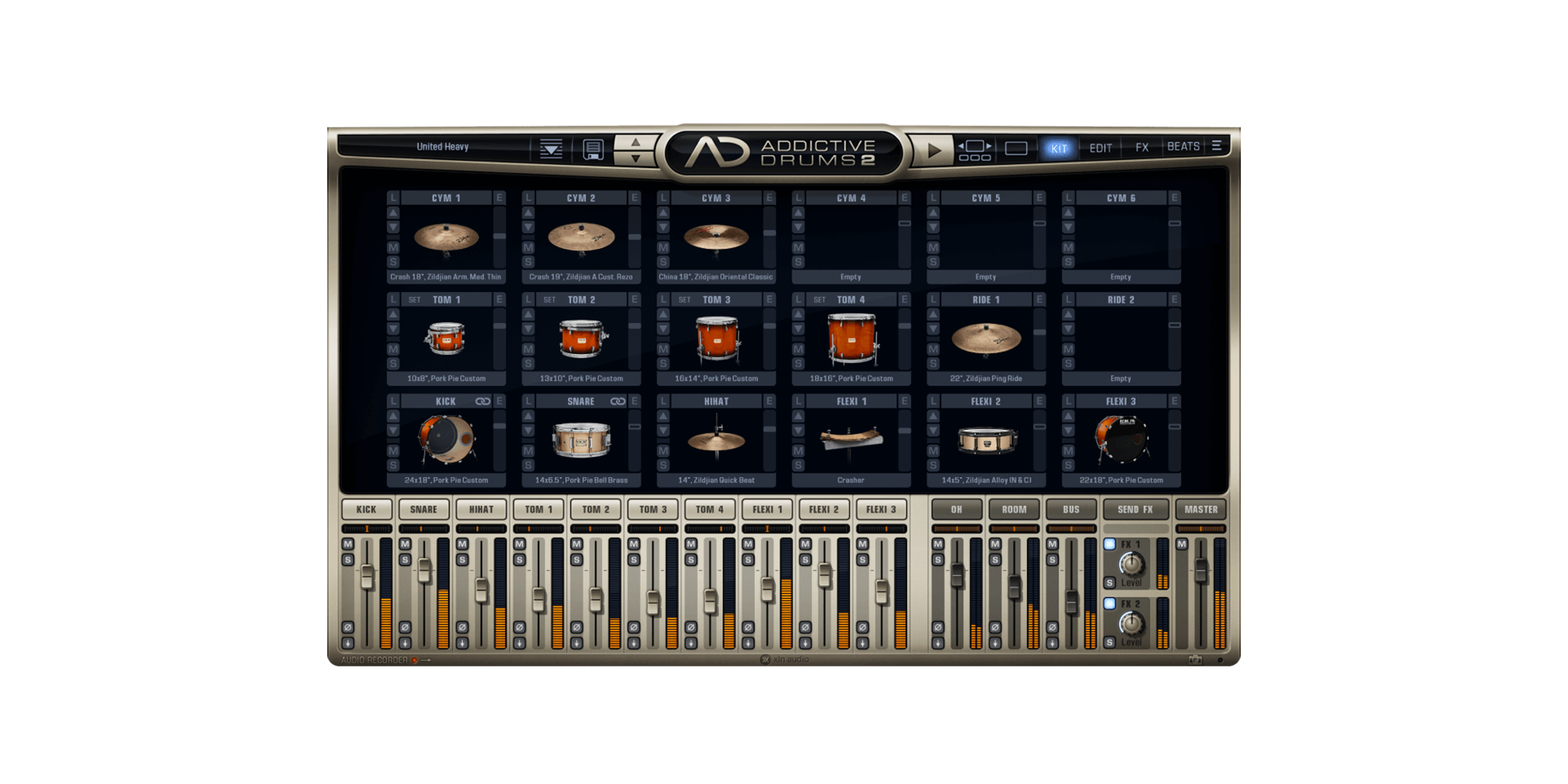Click the MASTER channel button

click(x=1200, y=509)
